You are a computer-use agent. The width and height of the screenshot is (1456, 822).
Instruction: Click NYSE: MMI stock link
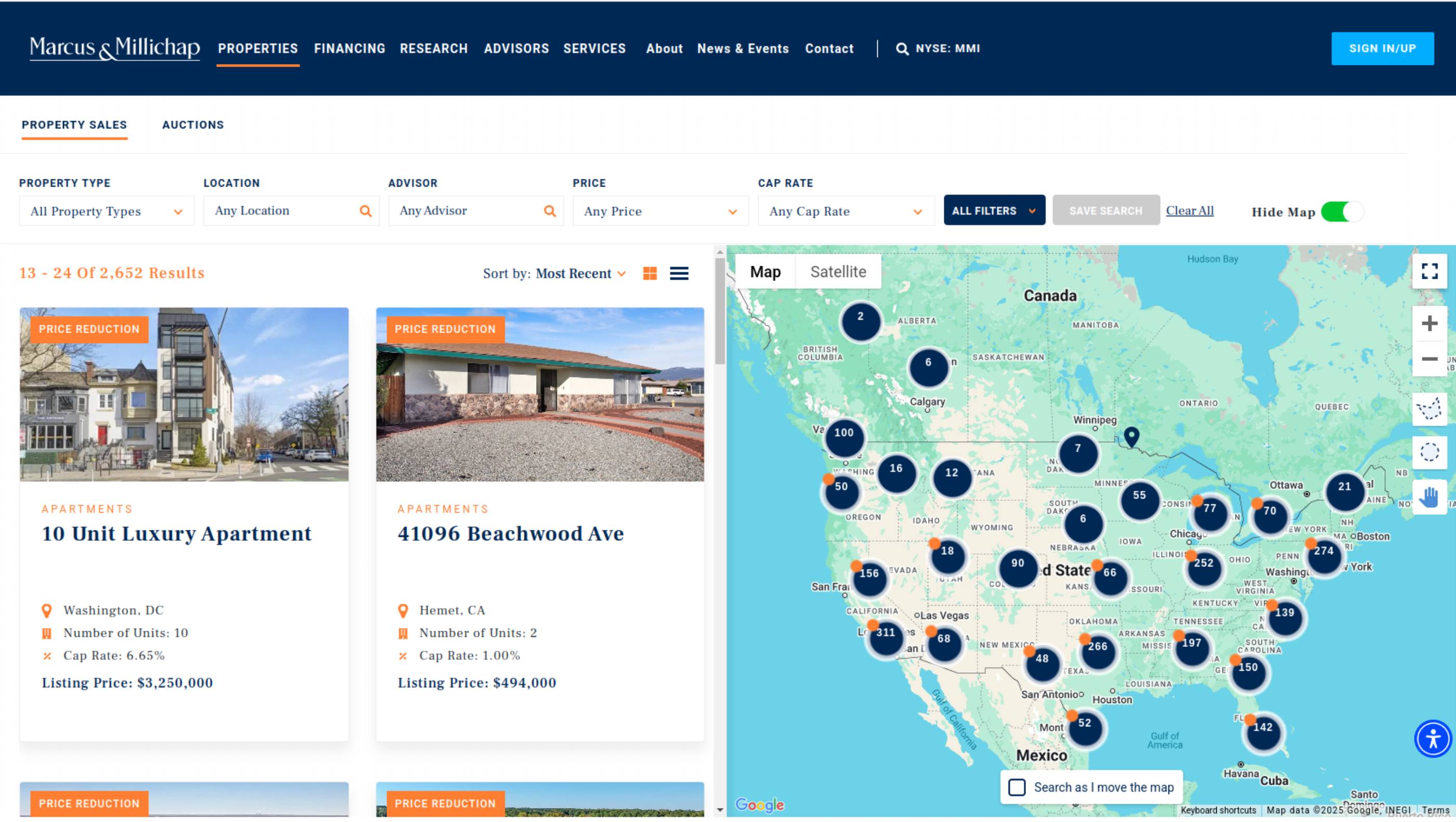[x=947, y=48]
